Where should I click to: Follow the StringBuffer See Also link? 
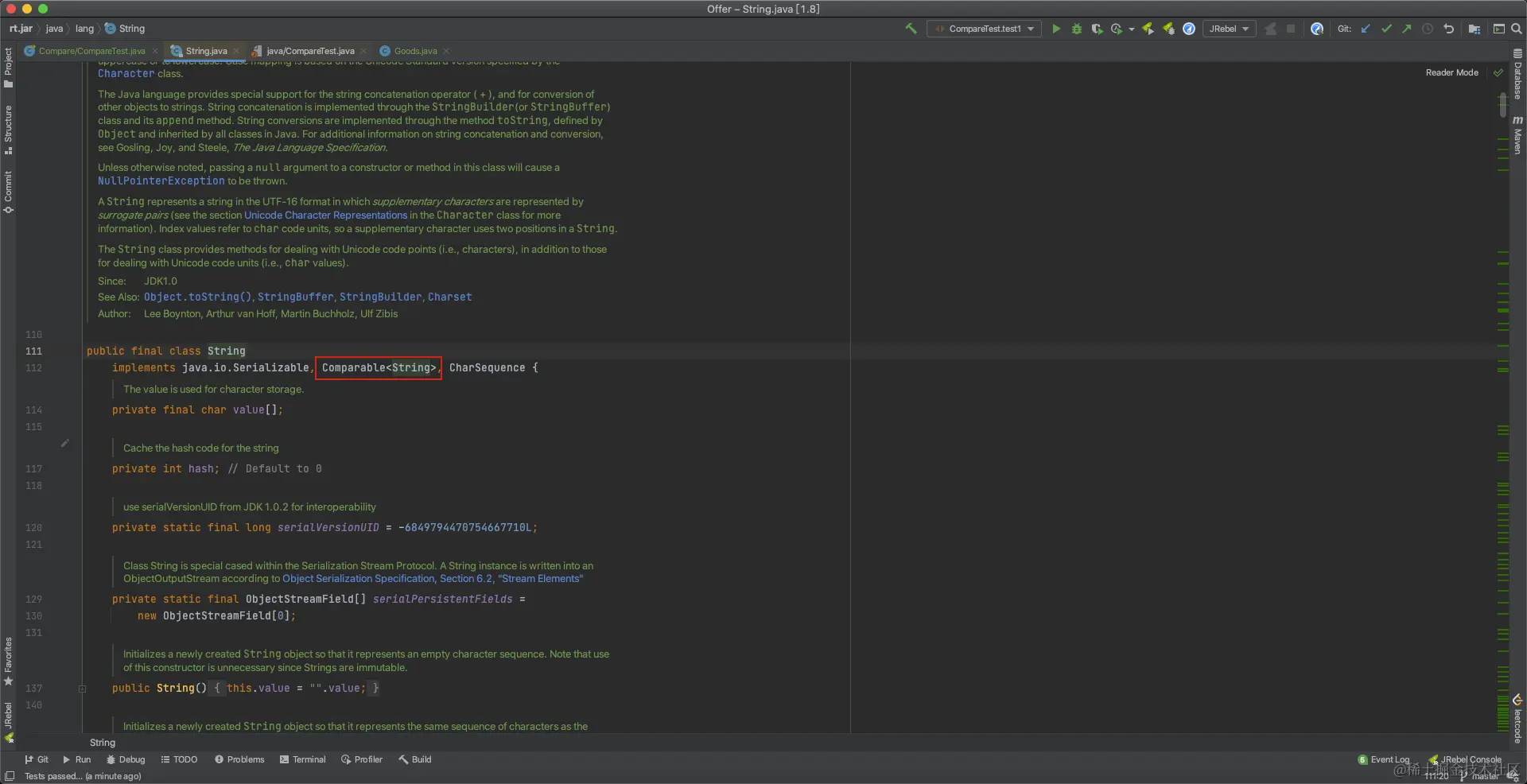[296, 297]
